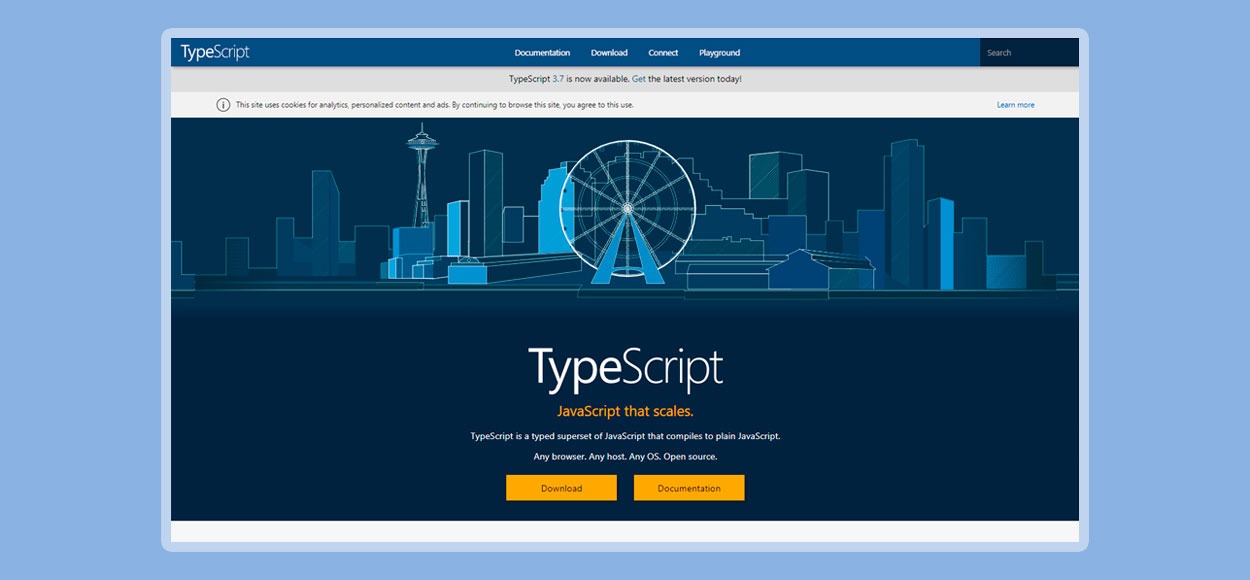The width and height of the screenshot is (1250, 580).
Task: Click the TypeScript logo in header
Action: pyautogui.click(x=215, y=52)
